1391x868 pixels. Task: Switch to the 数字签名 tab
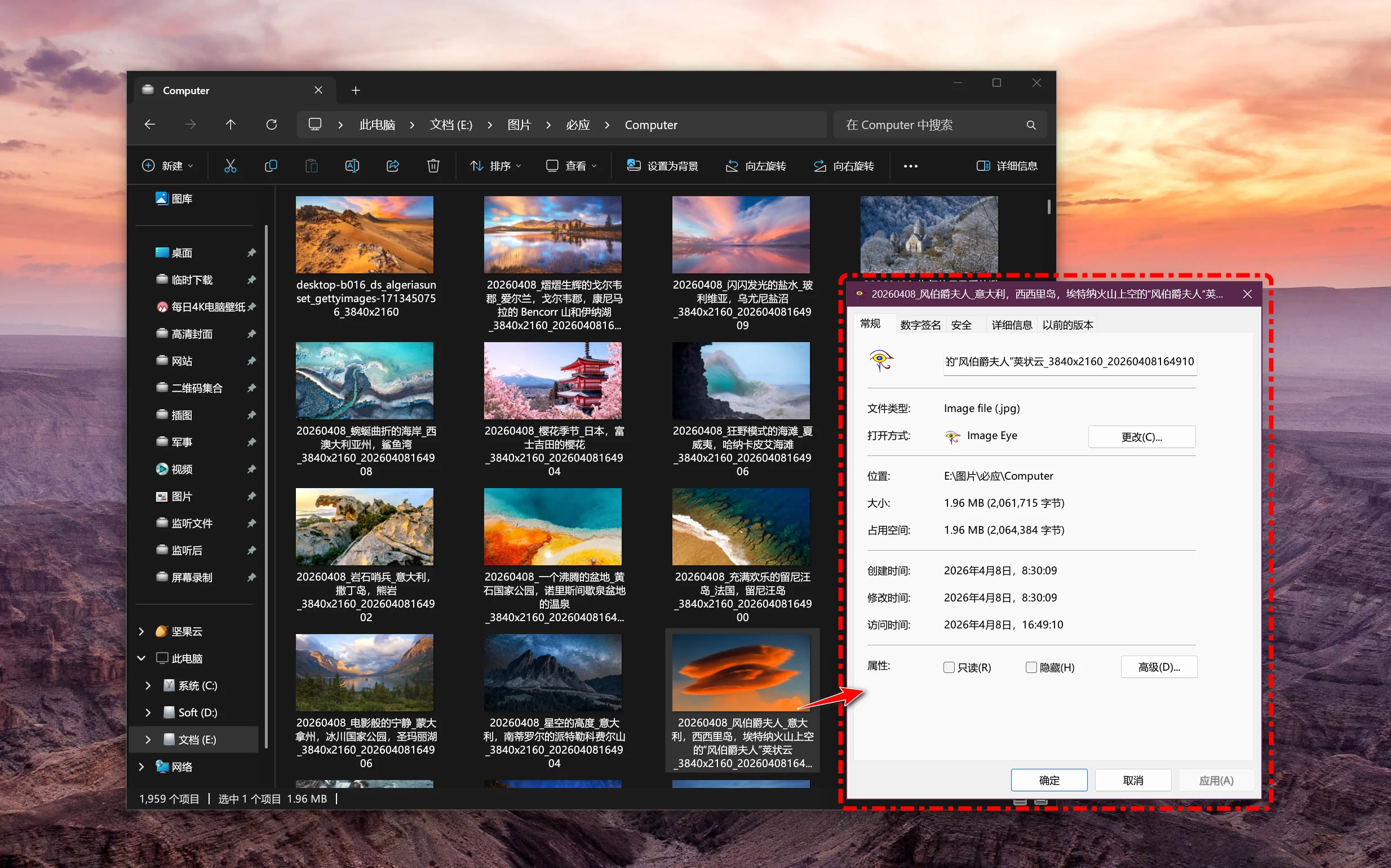[920, 325]
